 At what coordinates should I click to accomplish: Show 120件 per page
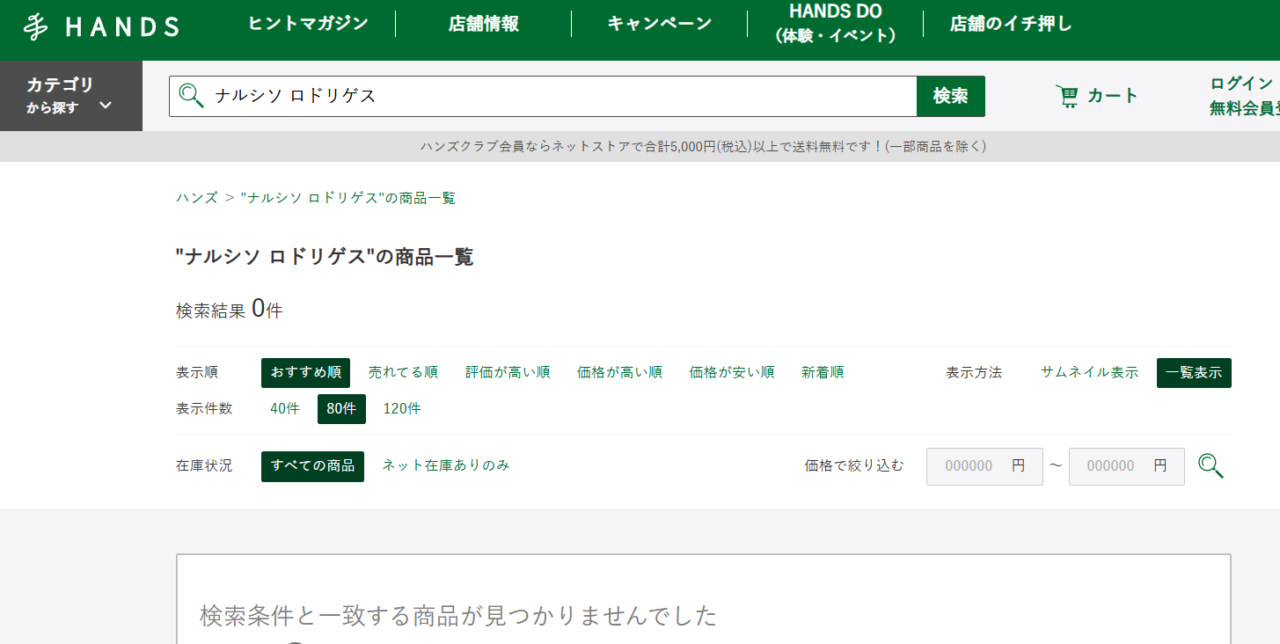pos(402,409)
